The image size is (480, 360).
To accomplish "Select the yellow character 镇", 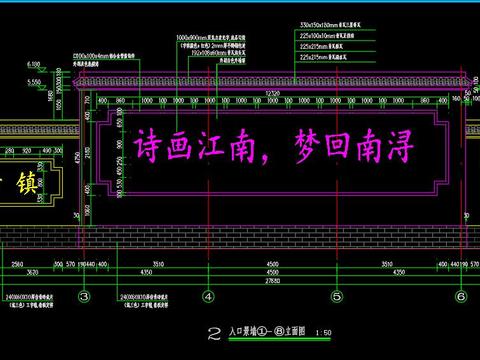I will pyautogui.click(x=26, y=183).
